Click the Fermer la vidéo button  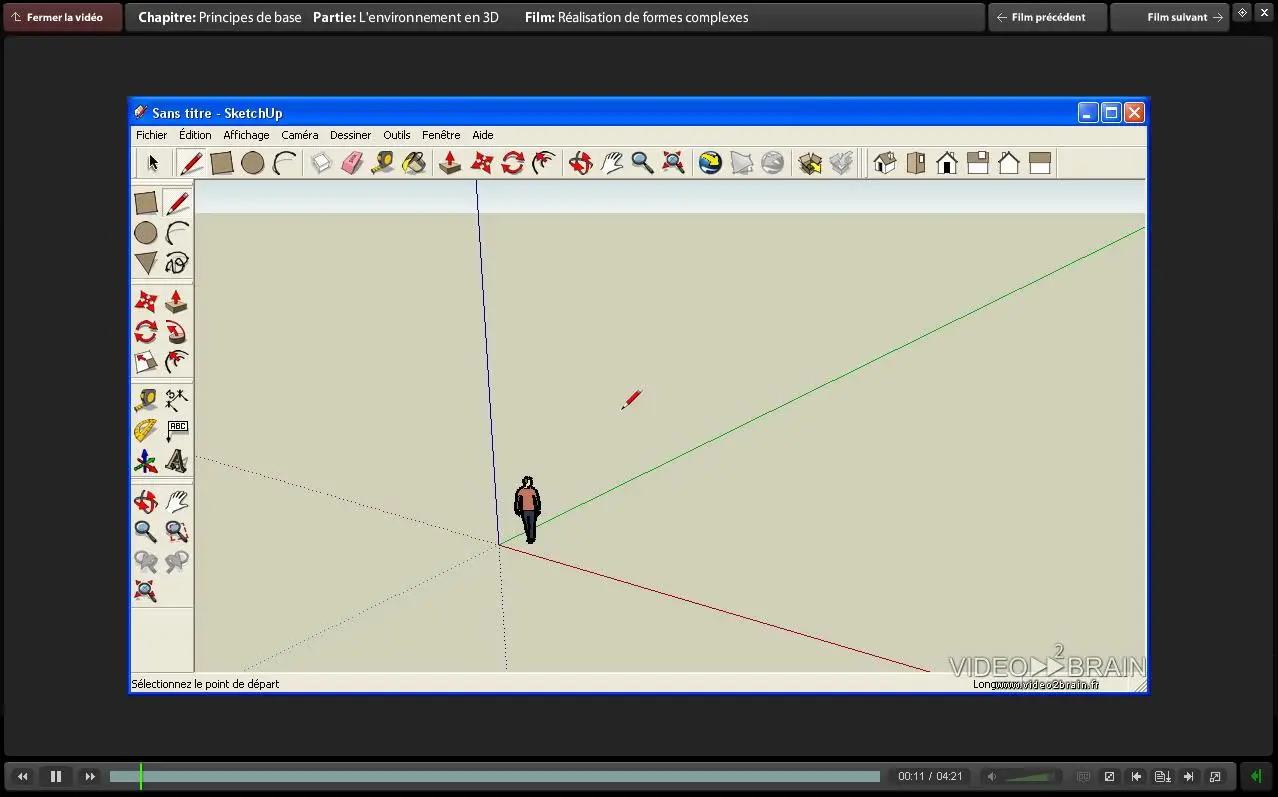tap(63, 17)
